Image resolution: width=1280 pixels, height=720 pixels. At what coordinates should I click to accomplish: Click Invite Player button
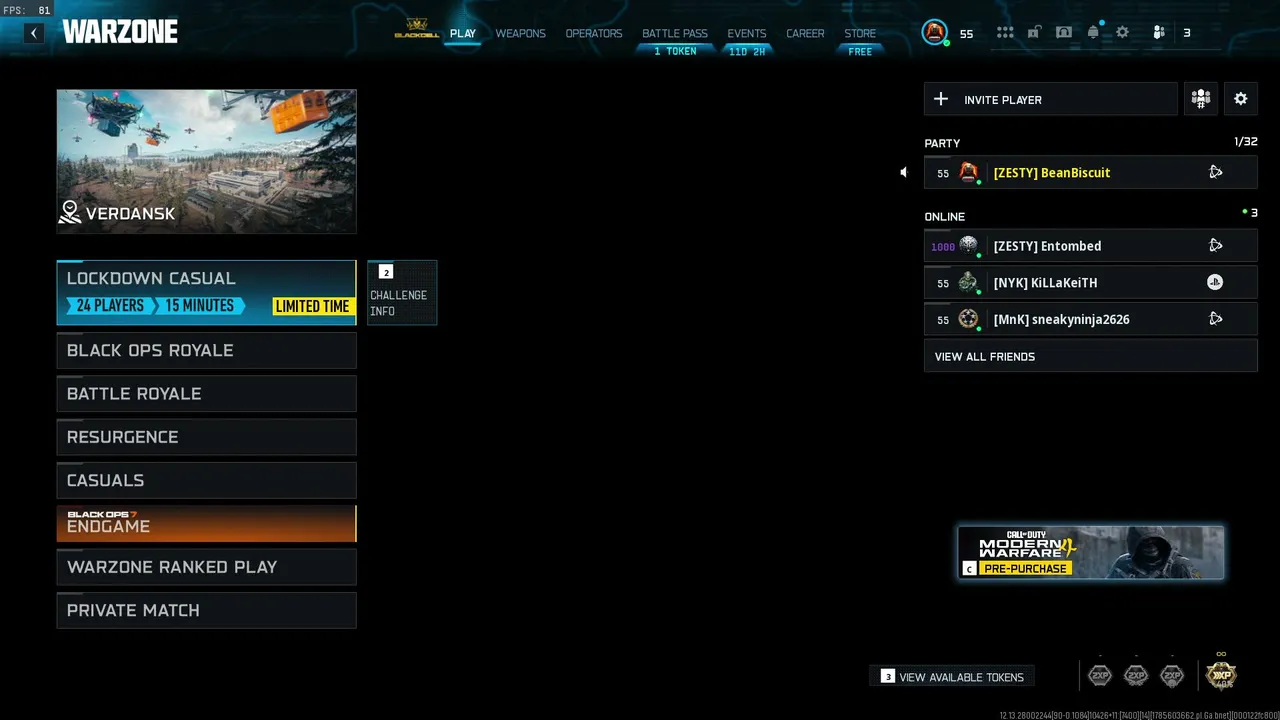1051,99
